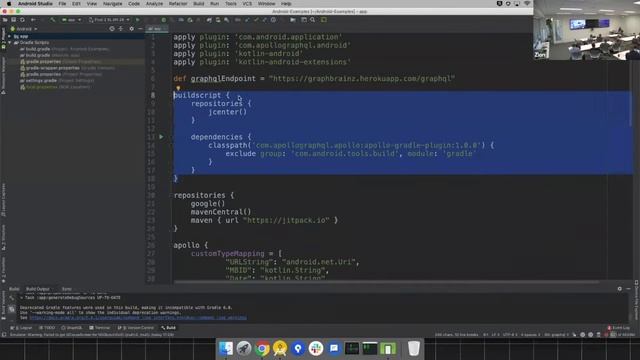Click the Collapse All icon in Project panel
This screenshot has width=640, height=360.
121,29
